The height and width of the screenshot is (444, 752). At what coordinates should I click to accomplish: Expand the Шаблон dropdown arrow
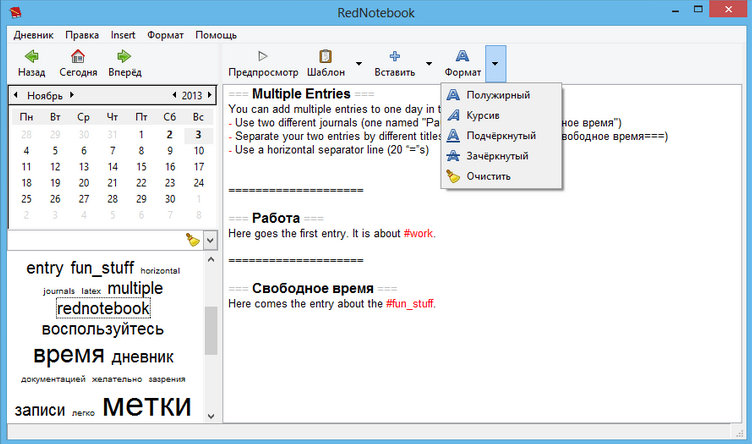[359, 63]
